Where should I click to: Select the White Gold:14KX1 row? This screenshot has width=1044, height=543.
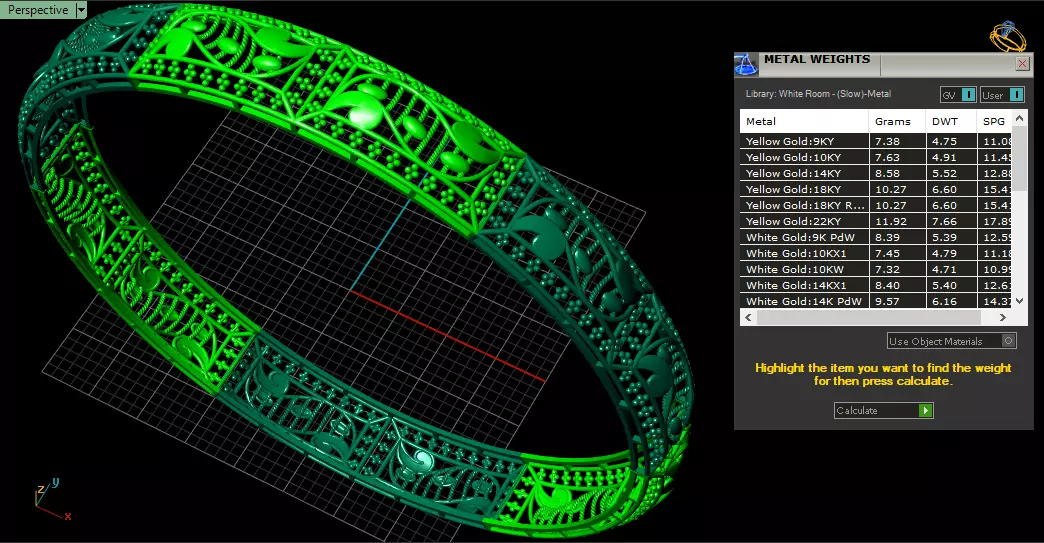click(876, 285)
